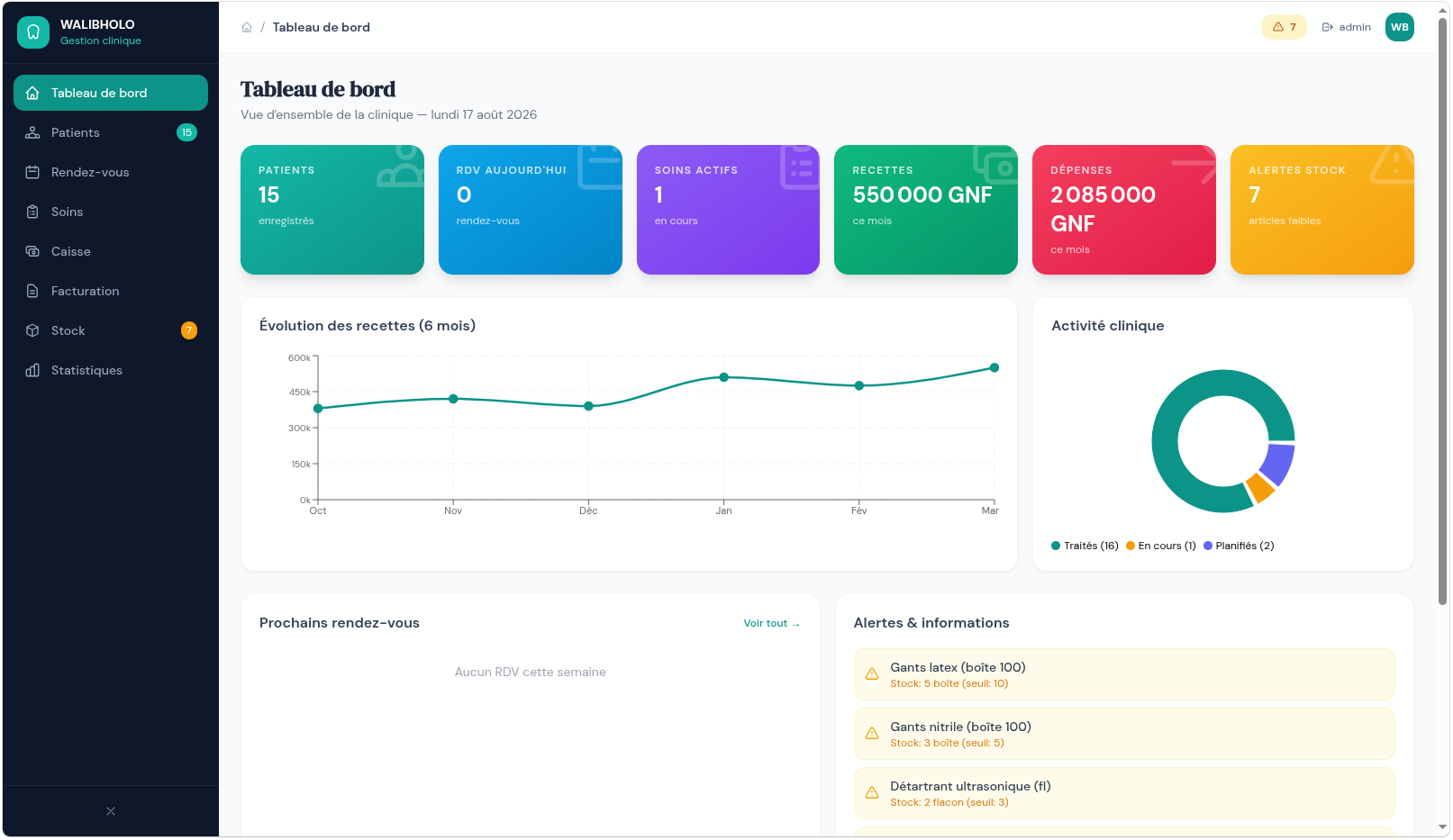The image size is (1453, 840).
Task: Click the home breadcrumb icon
Action: pos(247,27)
